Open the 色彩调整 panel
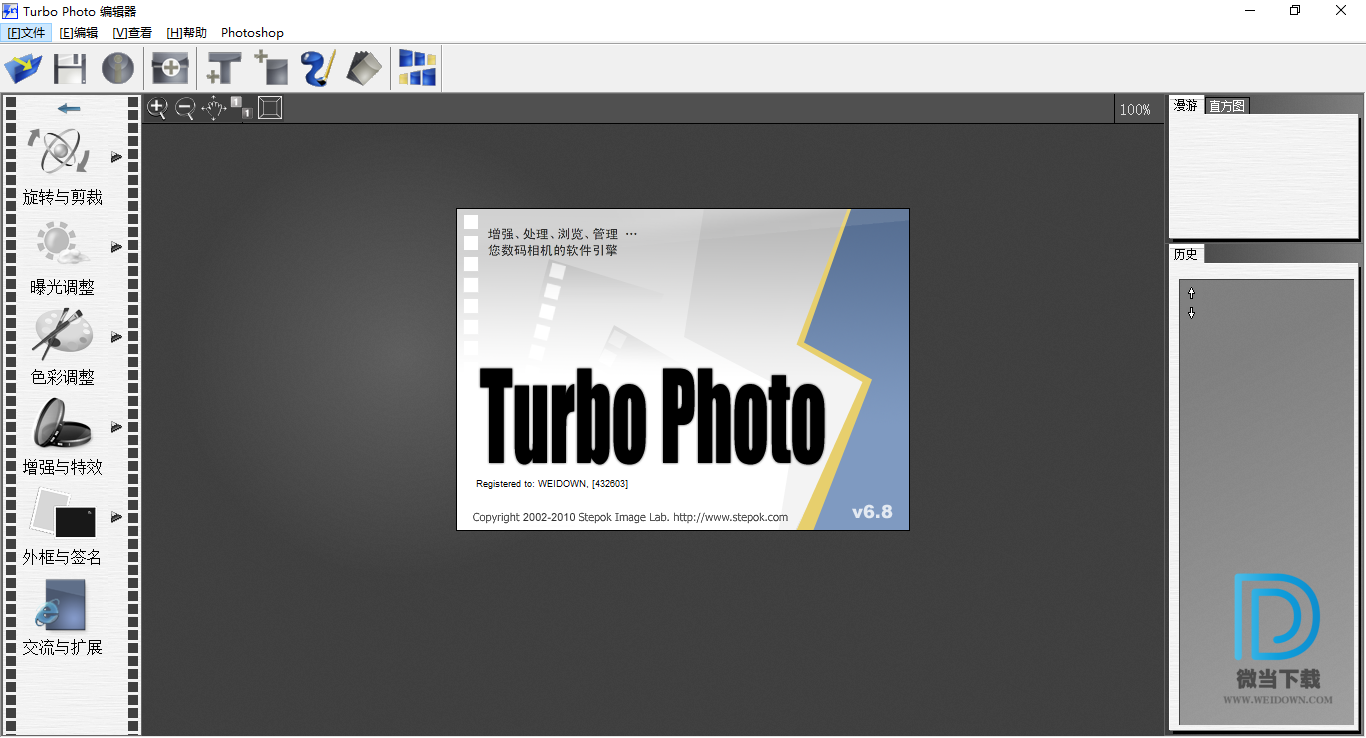This screenshot has width=1366, height=738. click(x=62, y=347)
